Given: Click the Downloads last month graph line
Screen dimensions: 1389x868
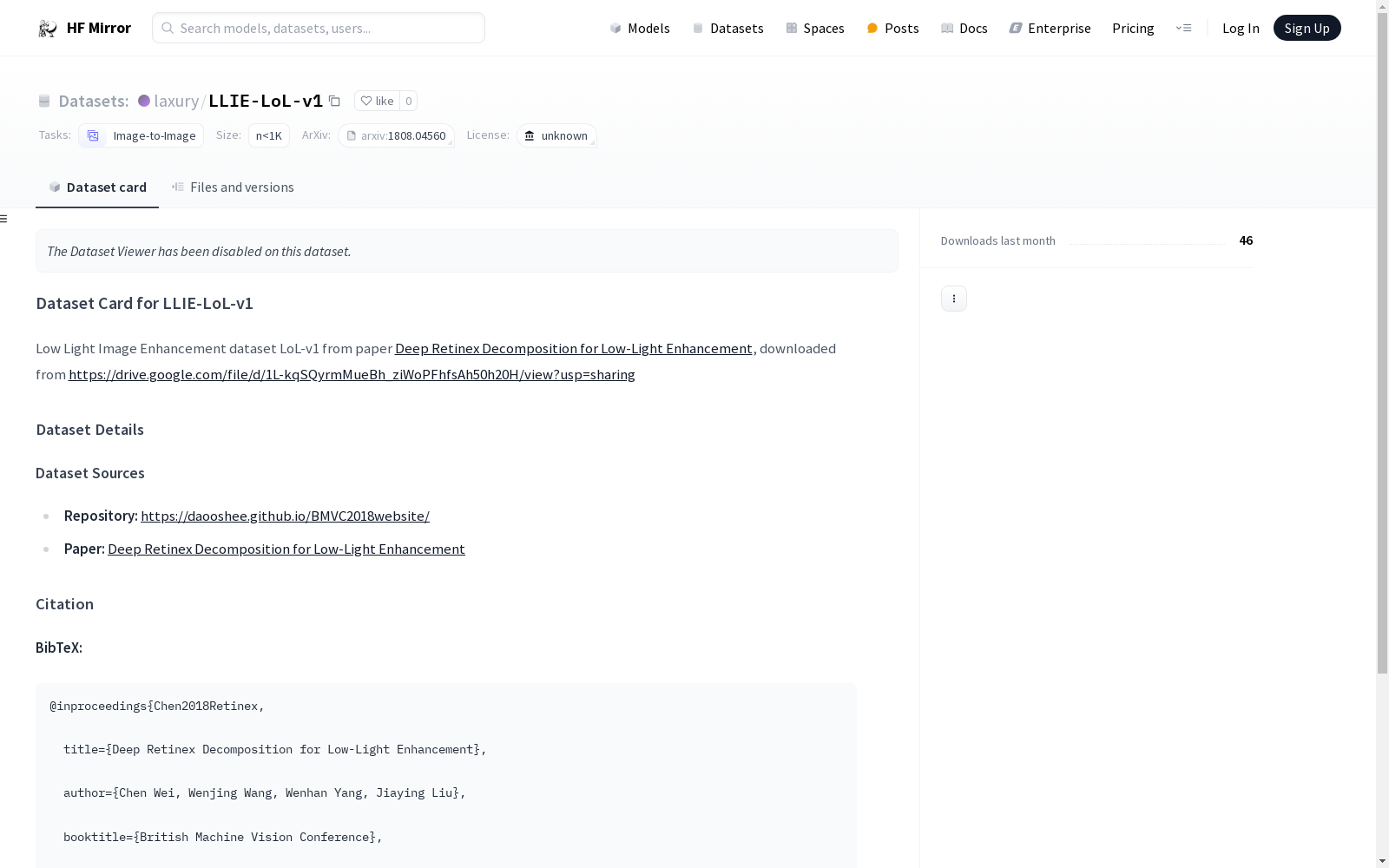Looking at the screenshot, I should coord(1147,243).
